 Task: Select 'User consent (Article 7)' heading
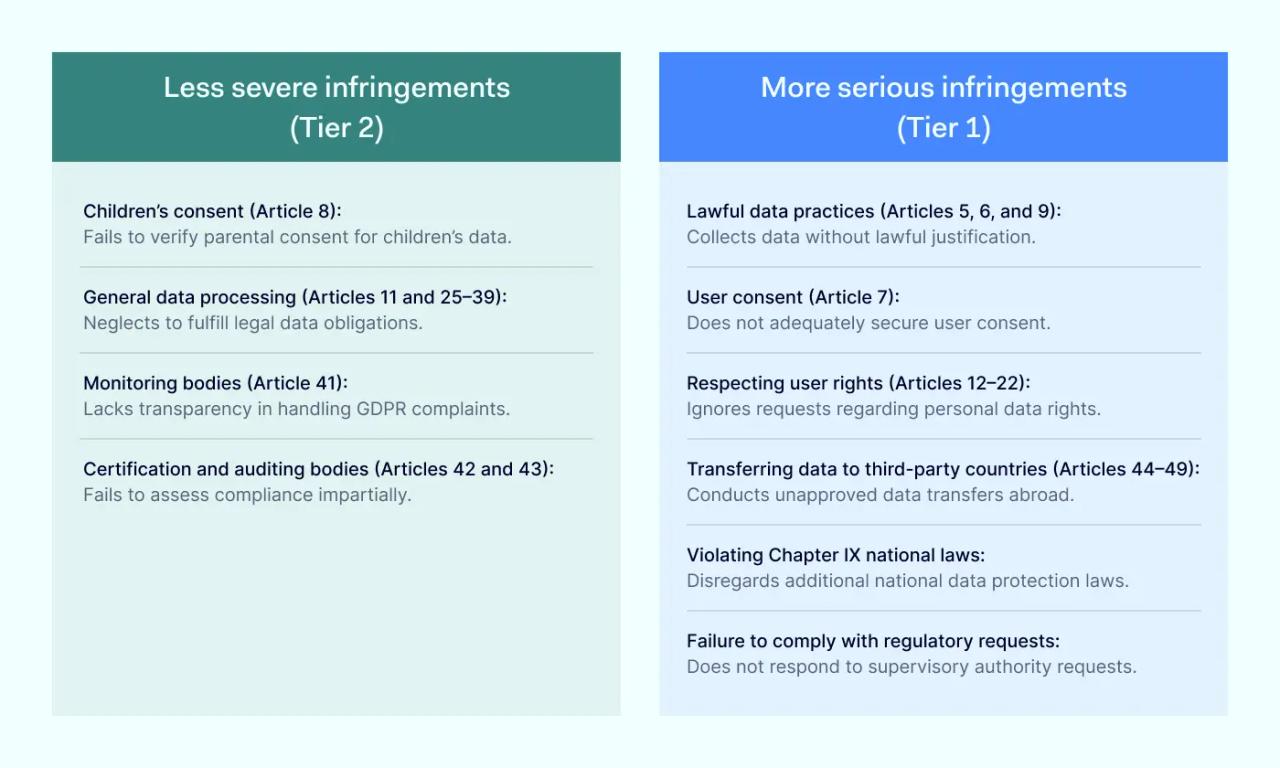[793, 297]
